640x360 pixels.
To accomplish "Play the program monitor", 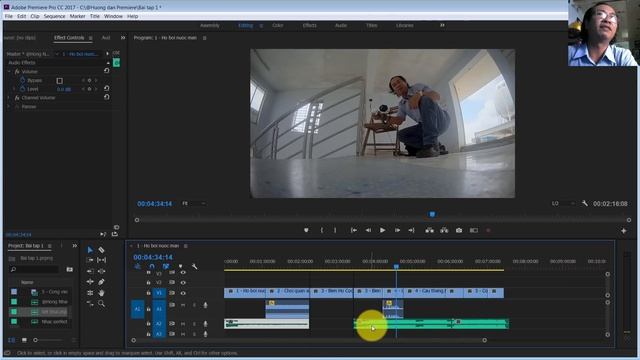I will point(382,230).
